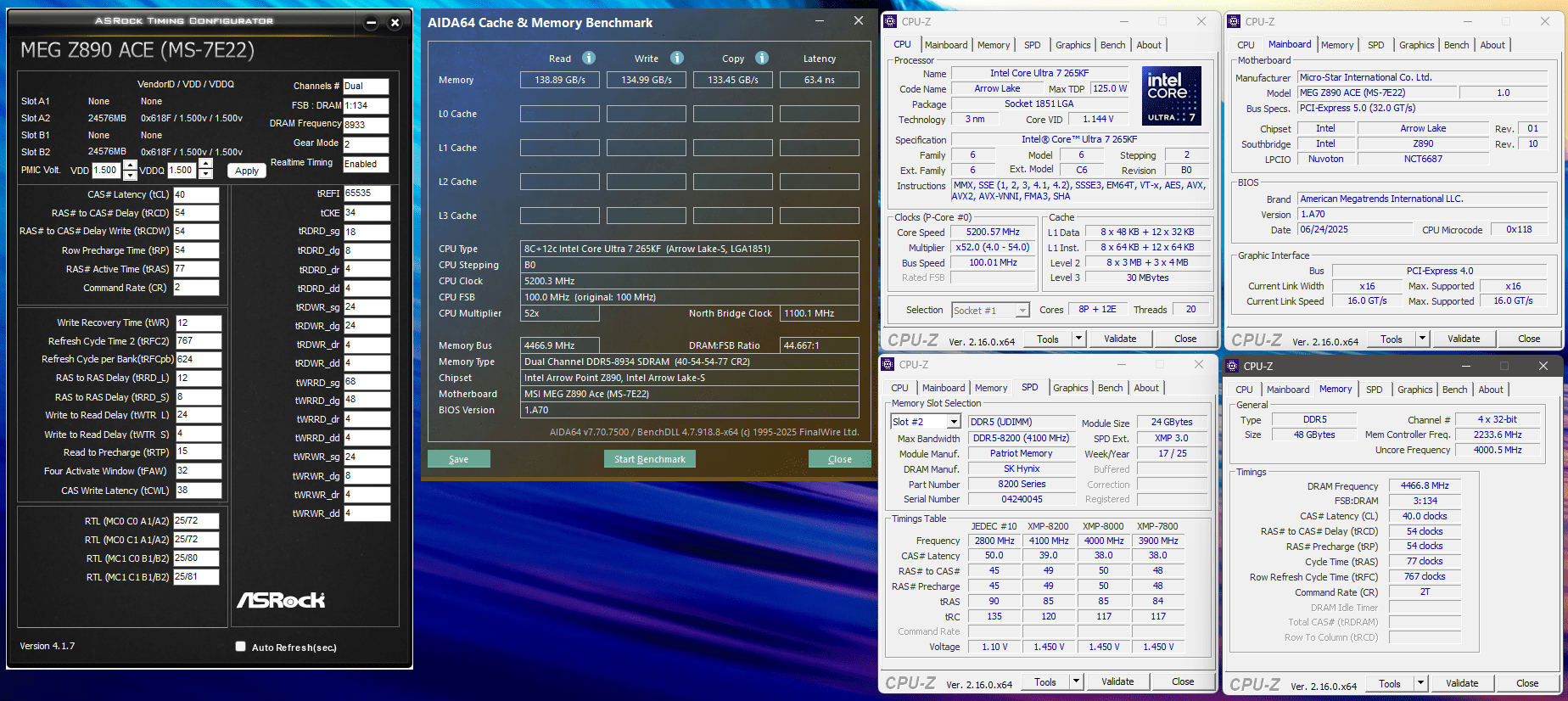Start the AIDA64 benchmark
The height and width of the screenshot is (701, 1568).
pyautogui.click(x=649, y=459)
